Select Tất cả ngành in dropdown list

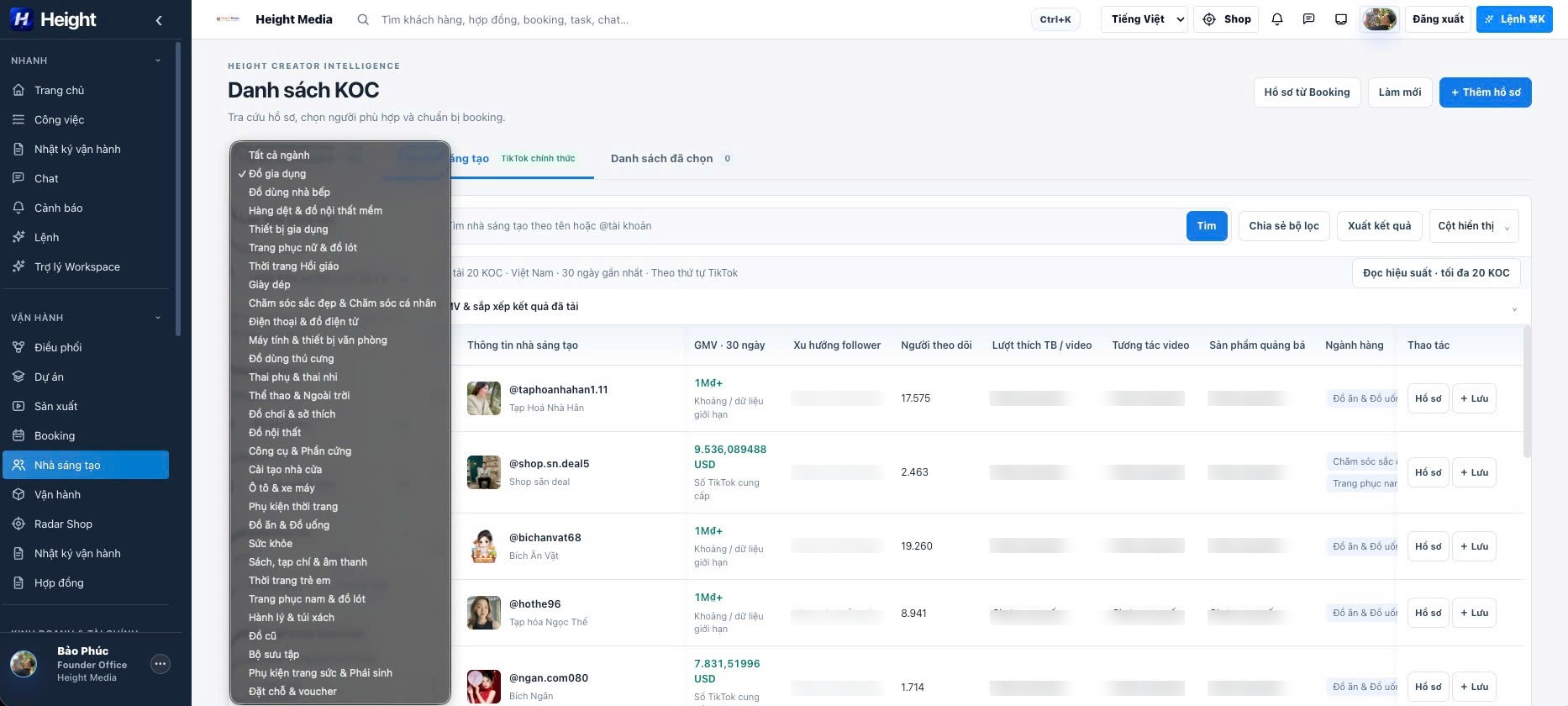click(340, 155)
